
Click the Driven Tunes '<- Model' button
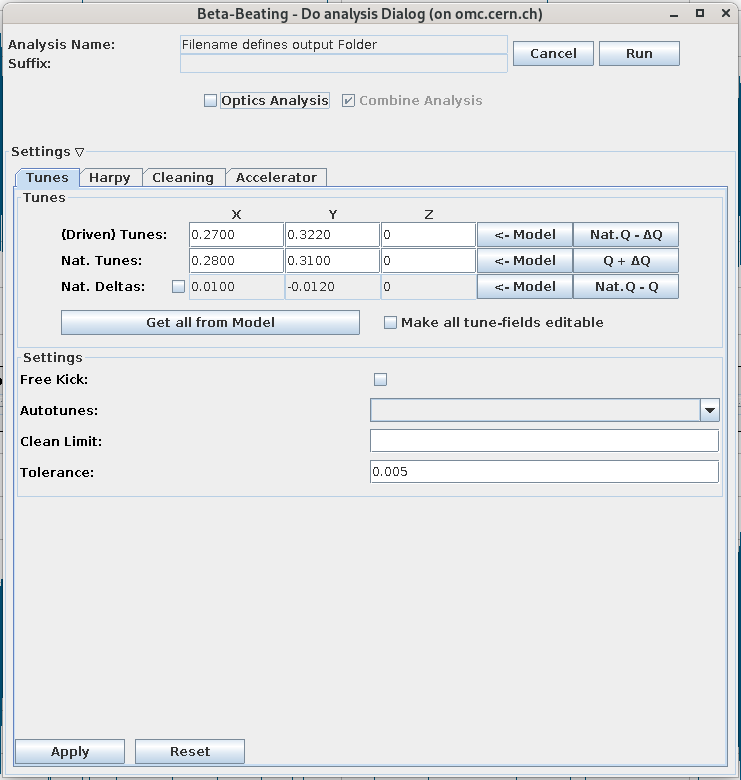[525, 235]
